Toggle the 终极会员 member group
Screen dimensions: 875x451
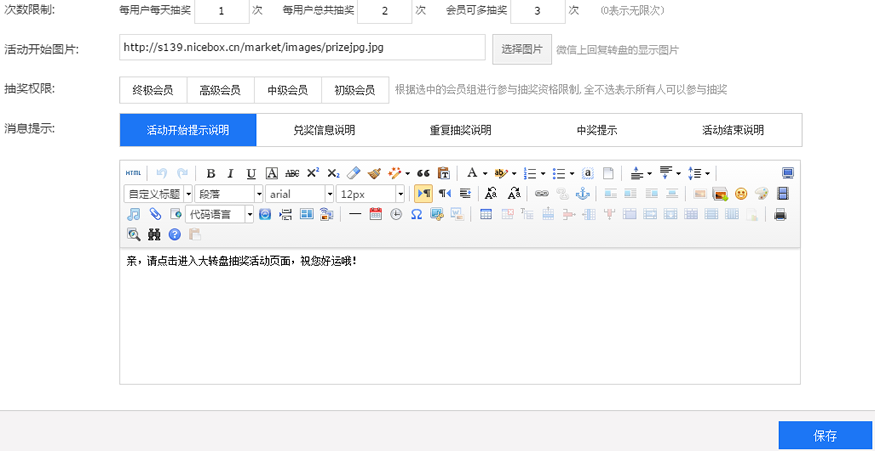(153, 90)
